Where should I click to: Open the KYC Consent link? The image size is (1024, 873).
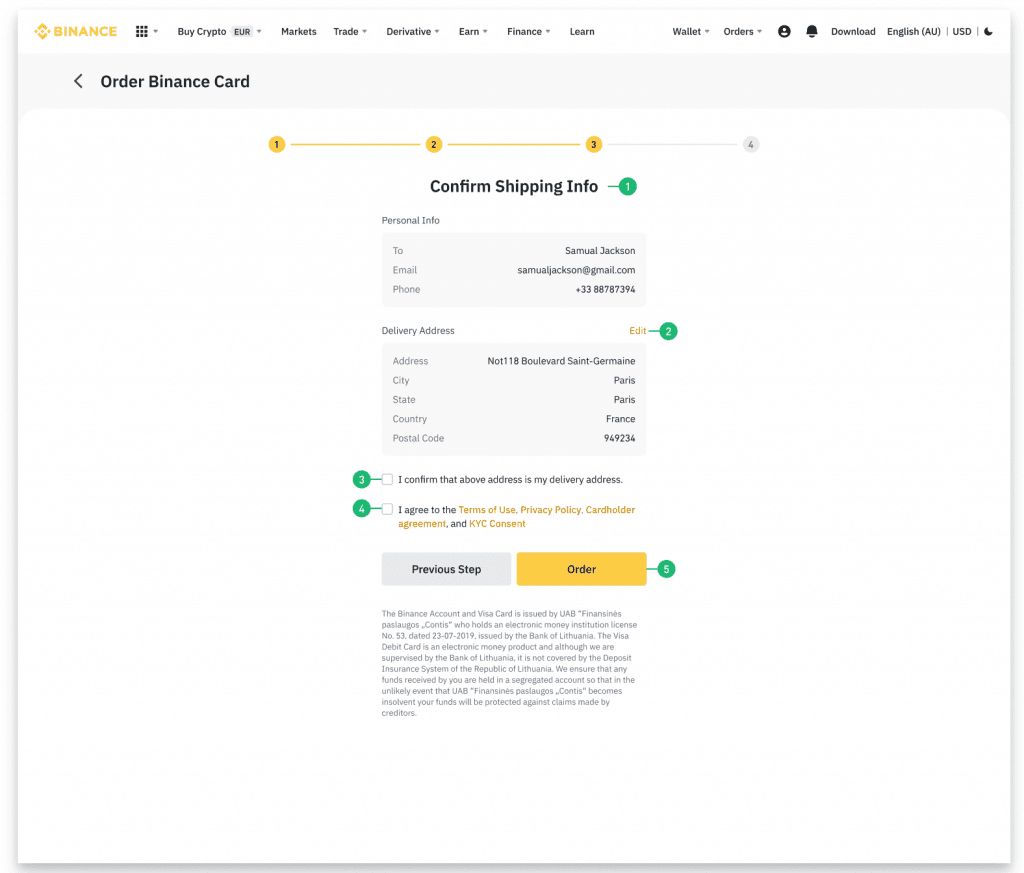coord(497,524)
